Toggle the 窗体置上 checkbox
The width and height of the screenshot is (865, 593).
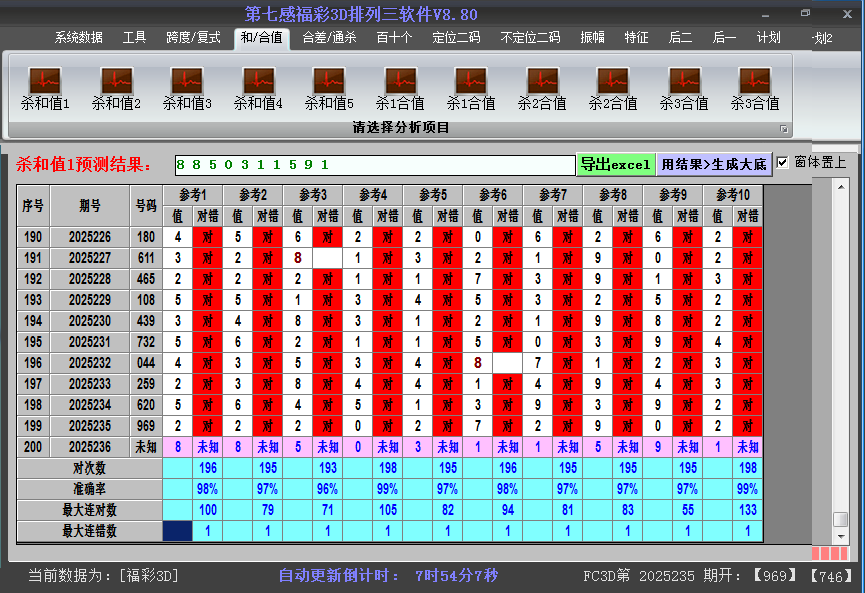click(783, 163)
